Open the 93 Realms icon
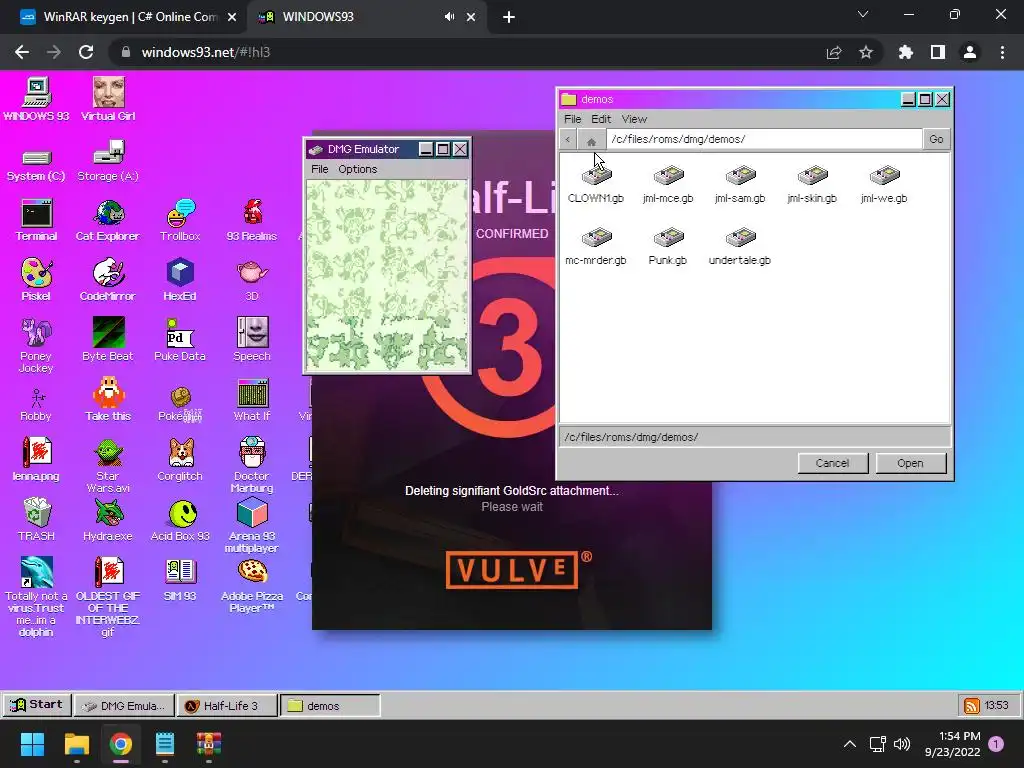1024x768 pixels. (251, 220)
